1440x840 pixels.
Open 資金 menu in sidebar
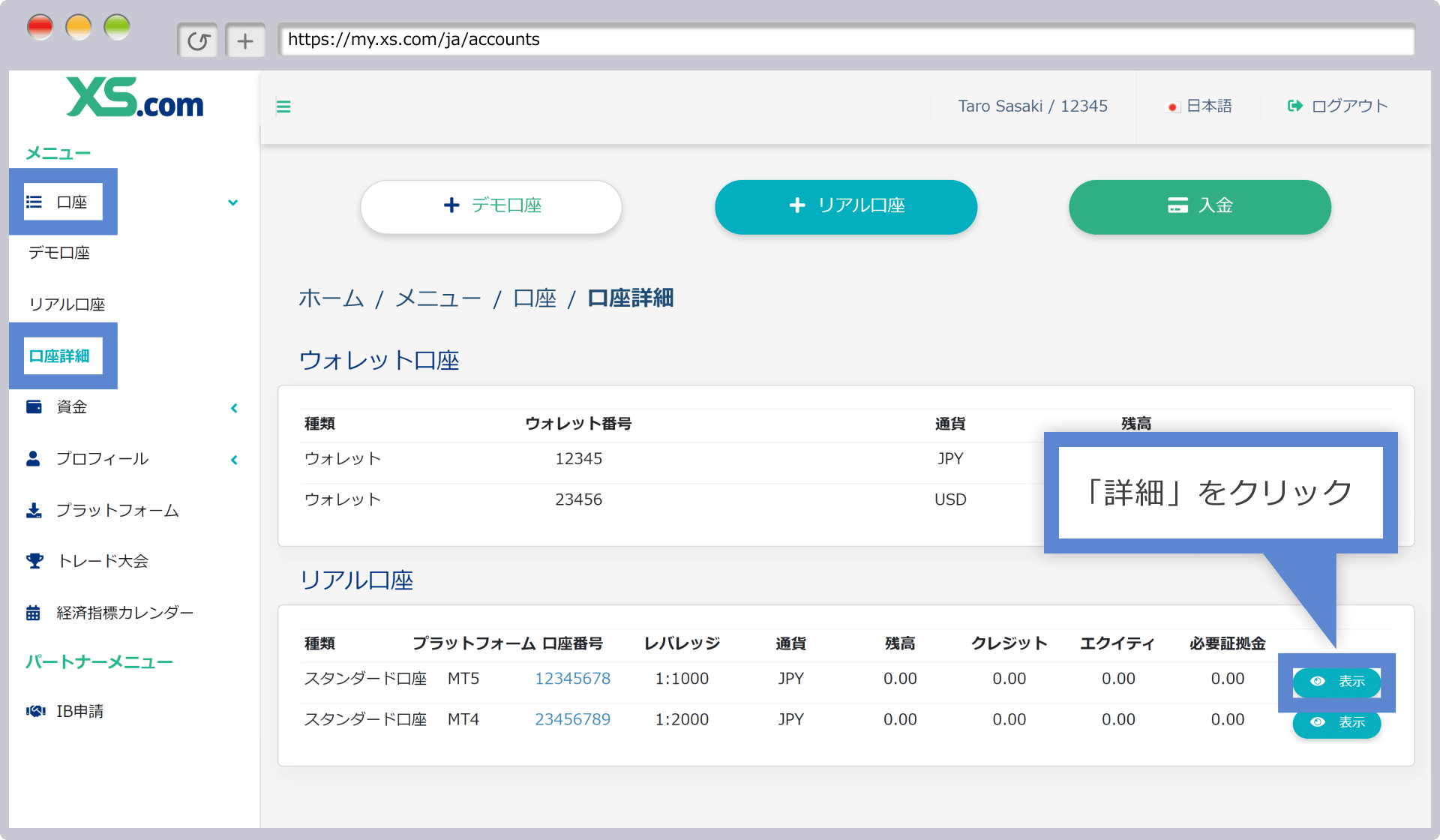pyautogui.click(x=72, y=406)
